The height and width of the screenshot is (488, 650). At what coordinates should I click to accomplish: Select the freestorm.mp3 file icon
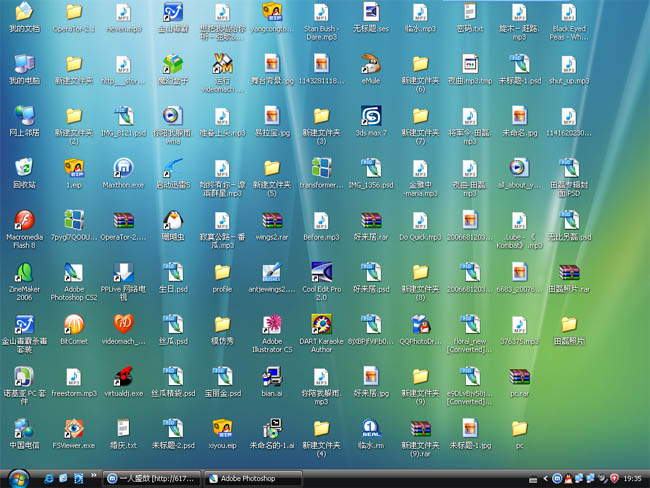(x=73, y=377)
